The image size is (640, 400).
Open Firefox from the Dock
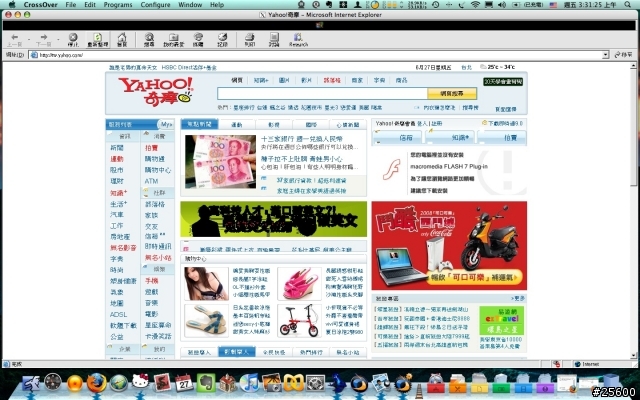[x=96, y=383]
